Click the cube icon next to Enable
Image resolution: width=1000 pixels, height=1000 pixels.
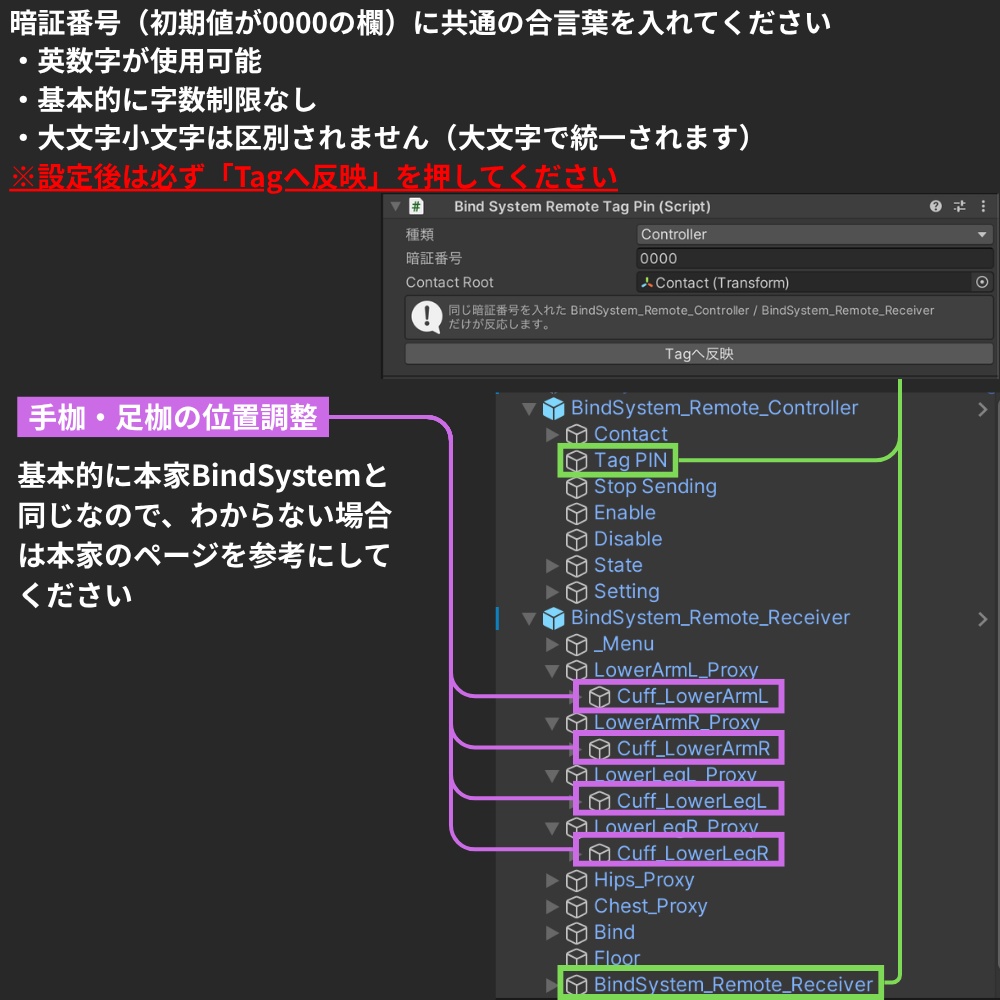click(x=577, y=513)
